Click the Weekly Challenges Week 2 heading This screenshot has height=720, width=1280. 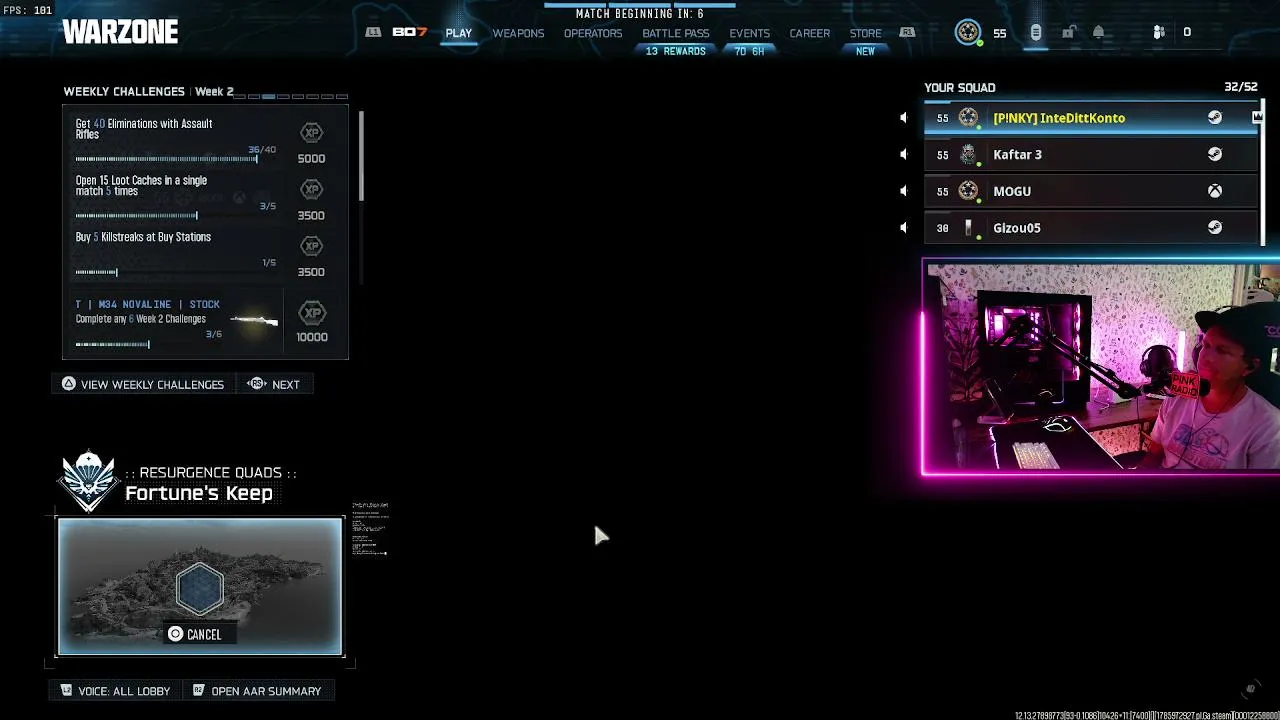point(148,91)
